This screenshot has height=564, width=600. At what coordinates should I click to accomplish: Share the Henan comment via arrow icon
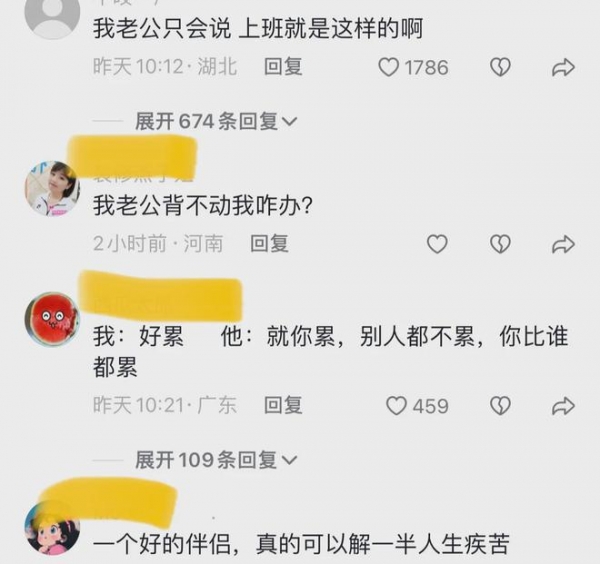click(x=563, y=245)
